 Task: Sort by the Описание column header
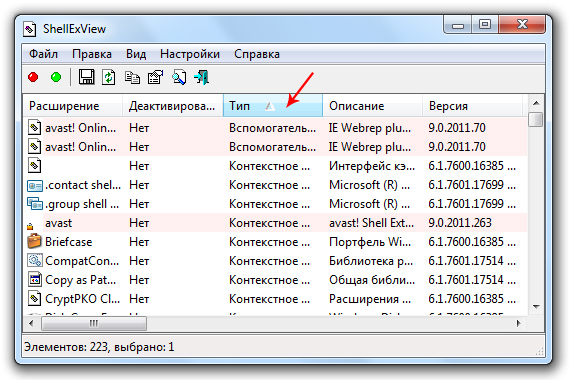pos(373,106)
